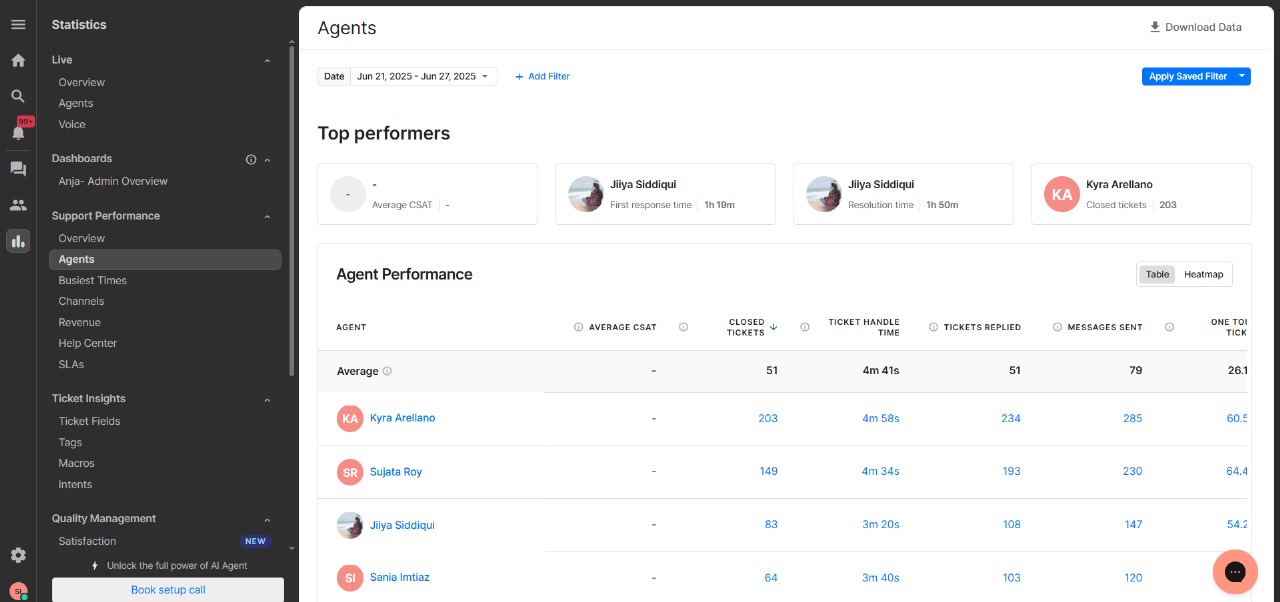The width and height of the screenshot is (1280, 602).
Task: Open Busiest Times report
Action: (92, 280)
